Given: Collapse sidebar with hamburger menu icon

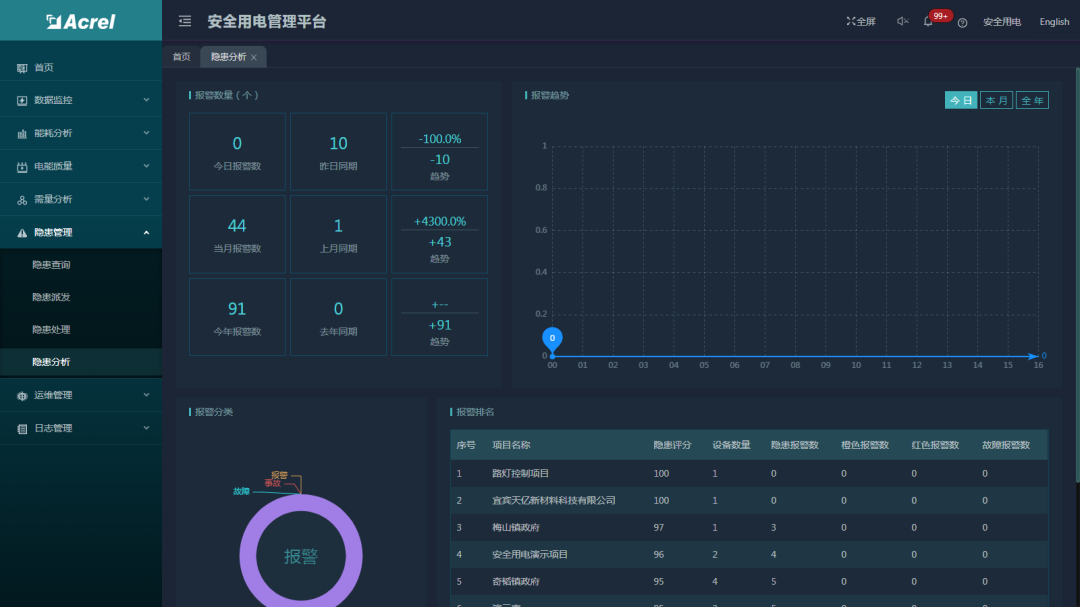Looking at the screenshot, I should 185,21.
